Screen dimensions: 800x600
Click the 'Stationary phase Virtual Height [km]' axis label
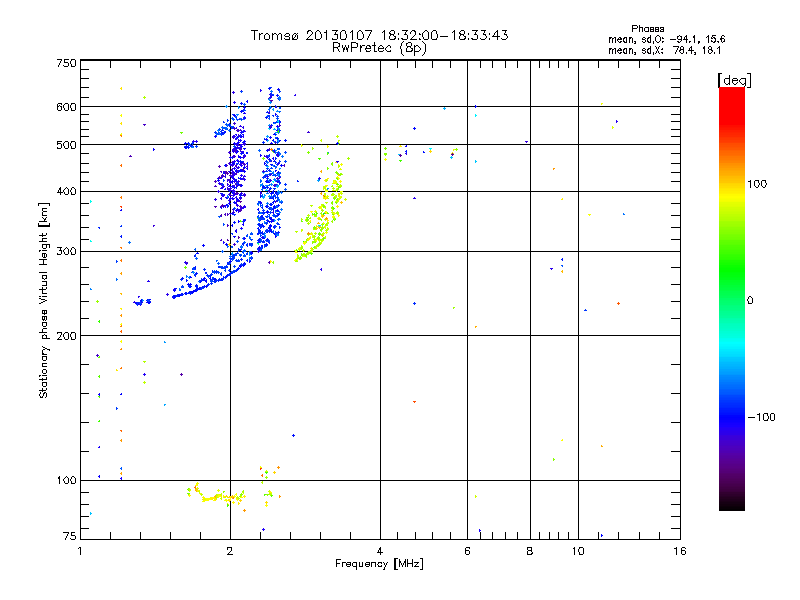pos(43,300)
